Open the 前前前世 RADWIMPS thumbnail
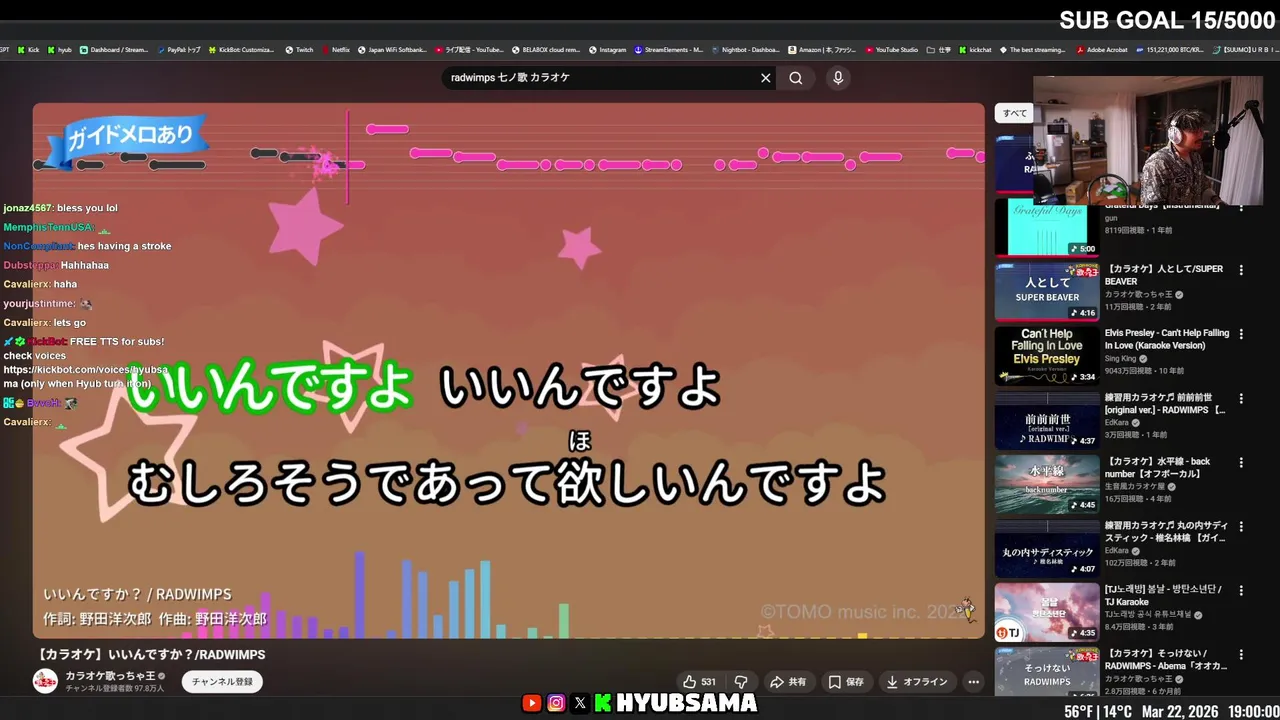 [x=1047, y=420]
